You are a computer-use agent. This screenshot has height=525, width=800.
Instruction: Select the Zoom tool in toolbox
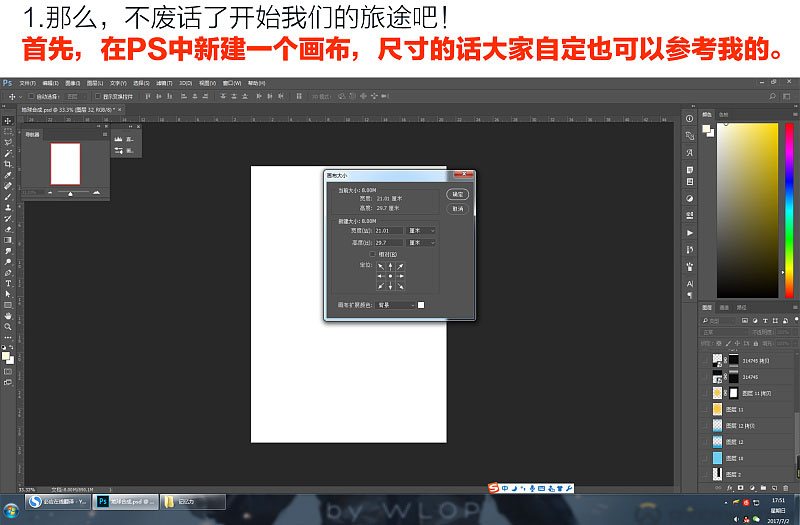click(8, 327)
